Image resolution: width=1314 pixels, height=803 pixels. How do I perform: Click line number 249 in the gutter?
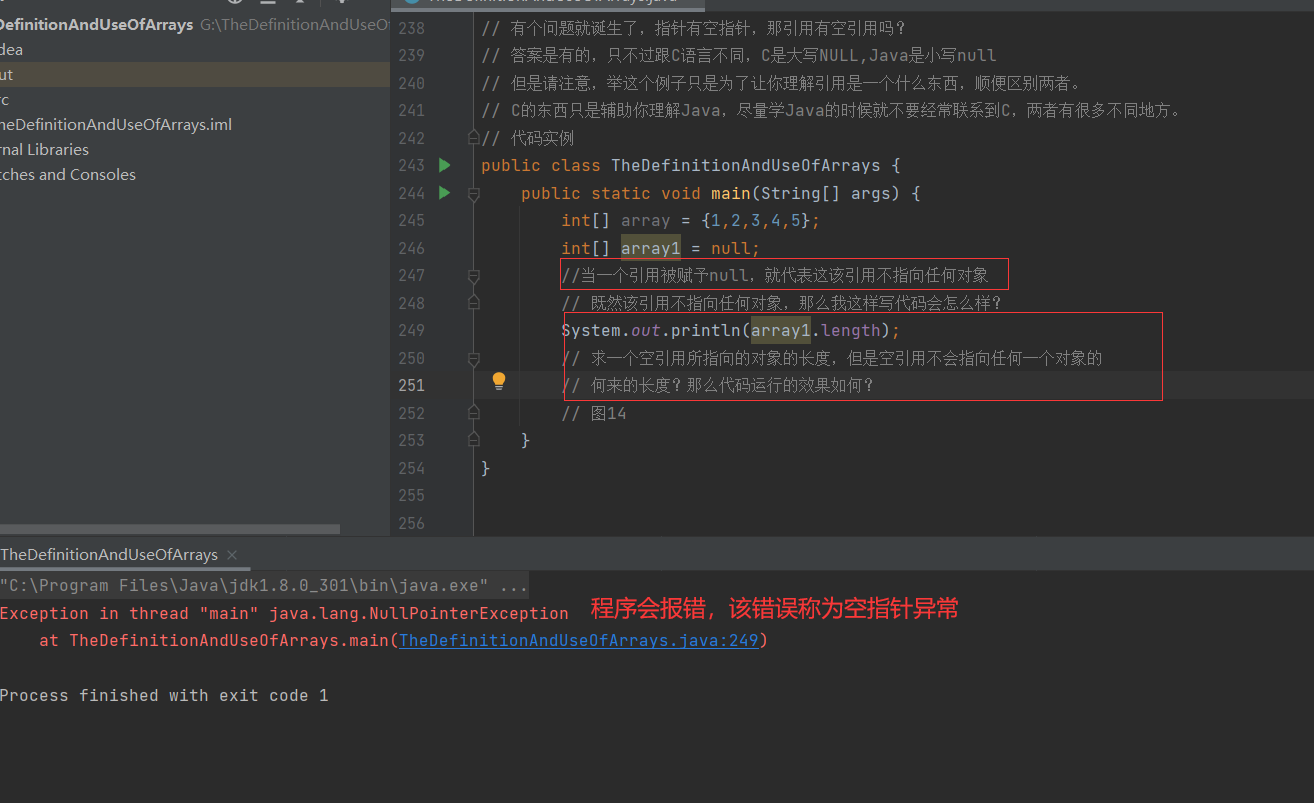click(x=411, y=330)
